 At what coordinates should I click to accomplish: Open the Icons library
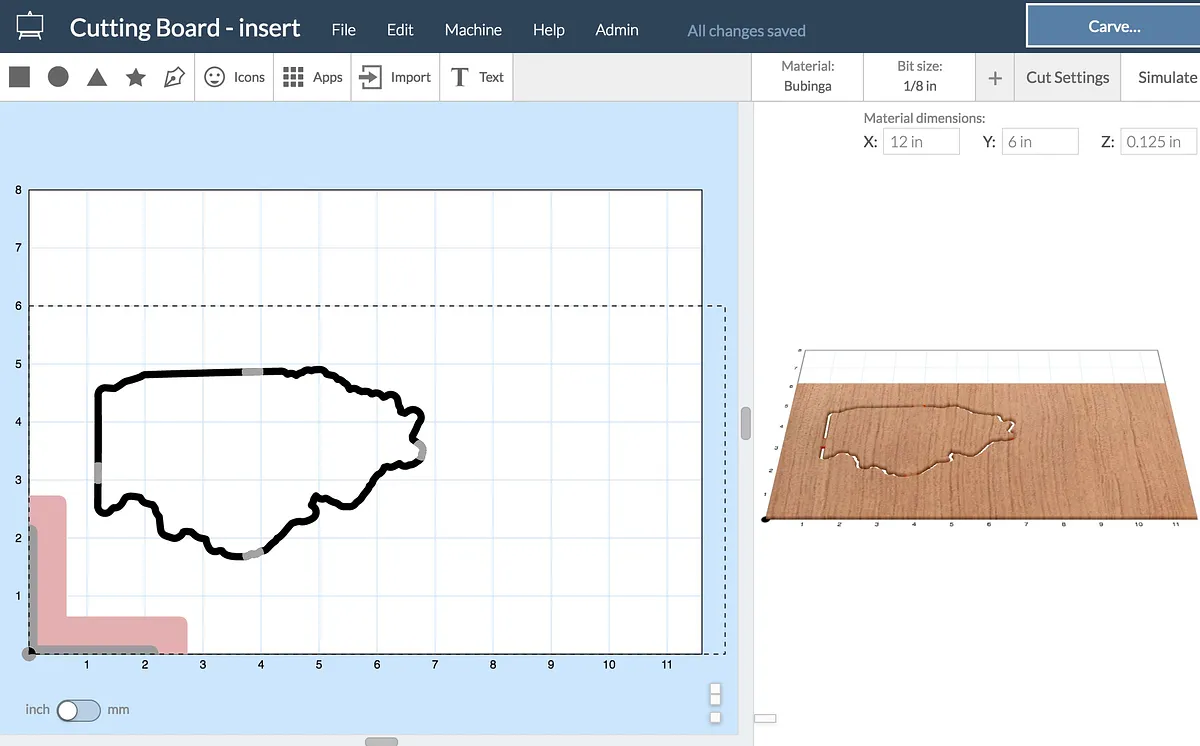click(x=235, y=77)
